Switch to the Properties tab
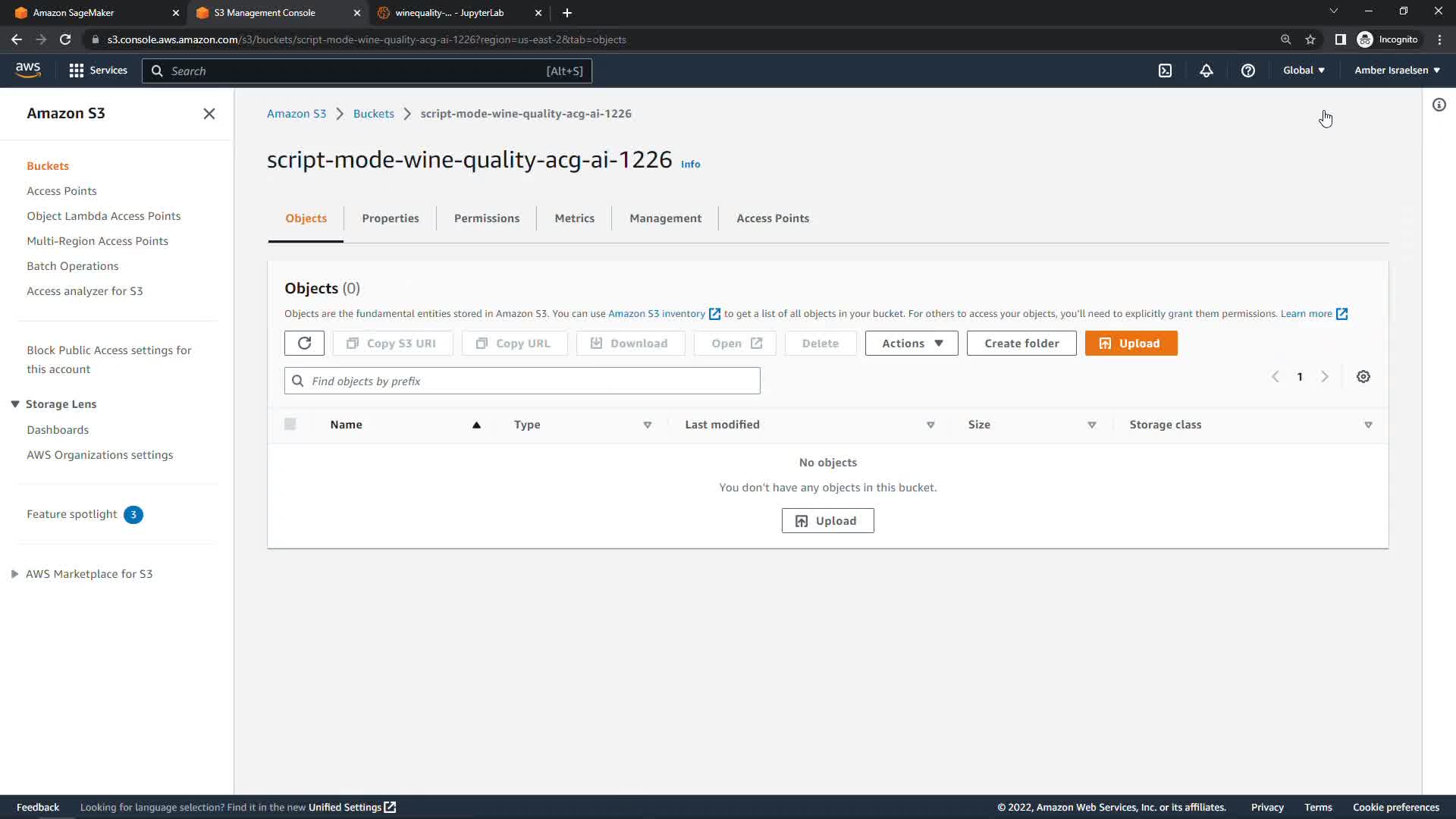 pyautogui.click(x=391, y=218)
